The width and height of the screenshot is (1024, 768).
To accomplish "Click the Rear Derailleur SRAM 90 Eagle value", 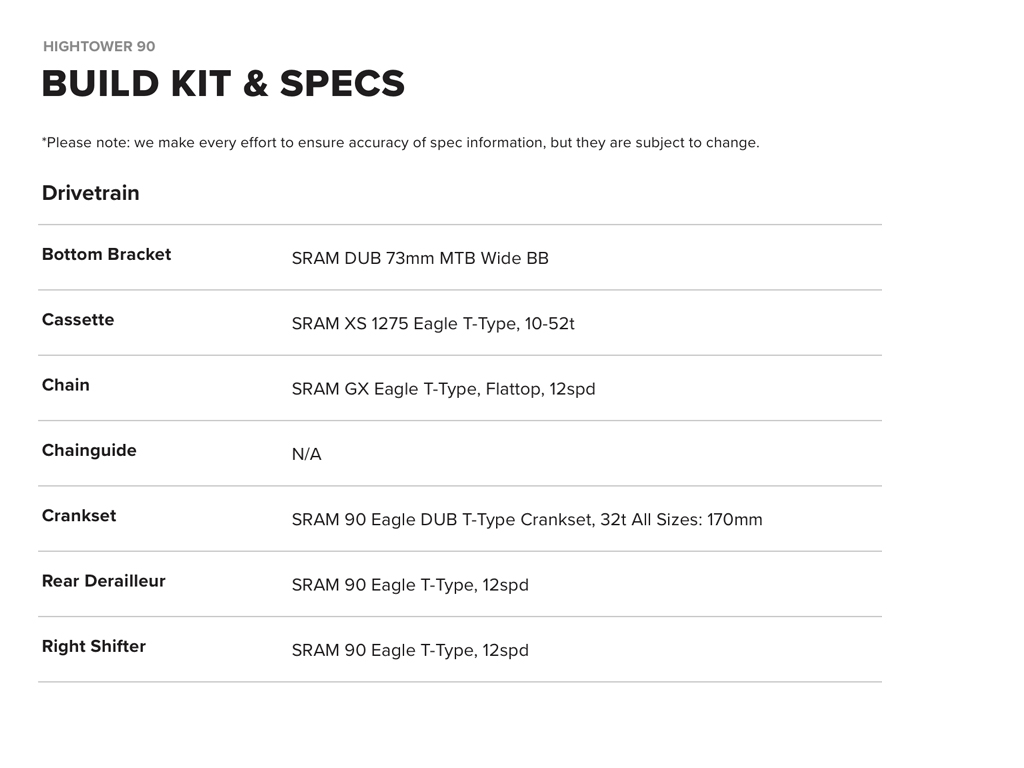I will coord(410,585).
